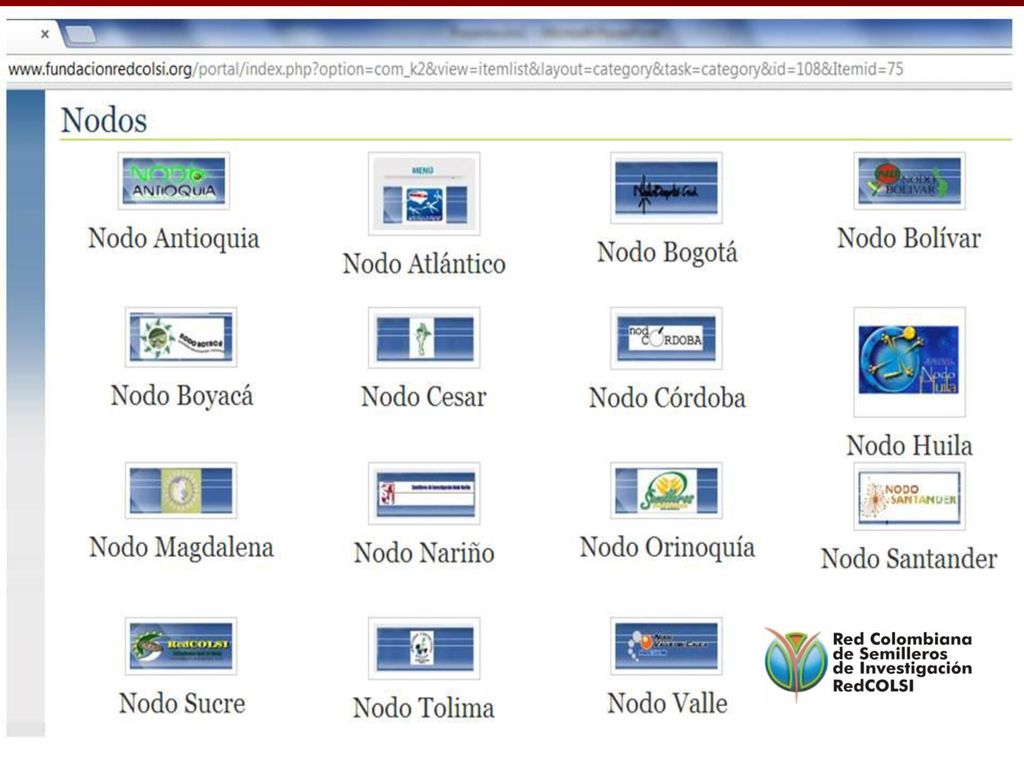The image size is (1024, 768).
Task: Open the Nodo Boyacá thumbnail image
Action: 181,337
